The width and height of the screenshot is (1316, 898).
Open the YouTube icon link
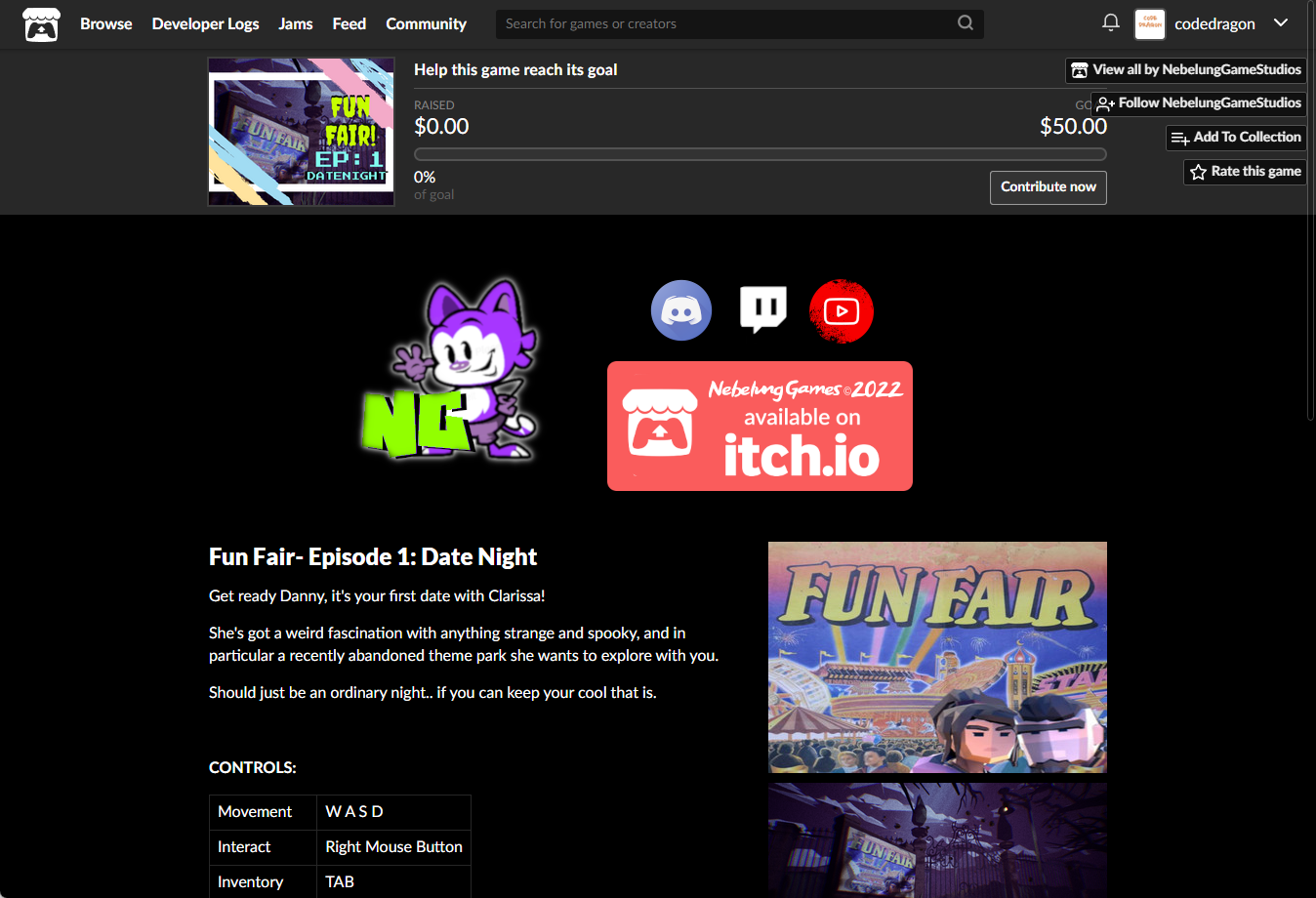coord(842,311)
